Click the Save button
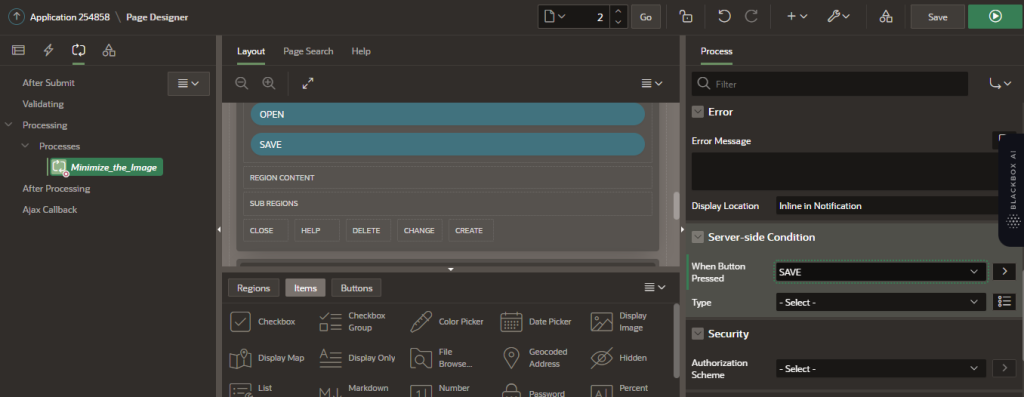 938,16
